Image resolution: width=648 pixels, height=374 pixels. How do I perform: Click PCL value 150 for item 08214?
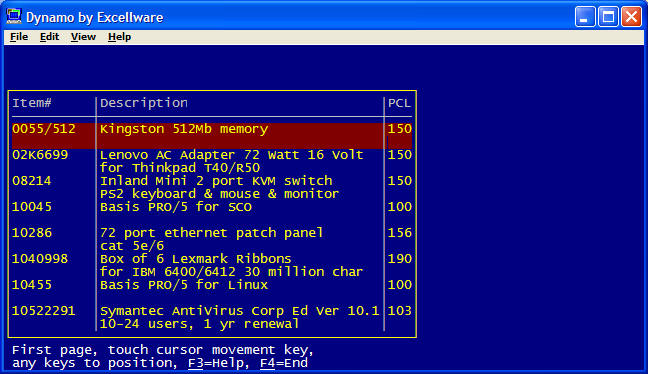(x=400, y=181)
